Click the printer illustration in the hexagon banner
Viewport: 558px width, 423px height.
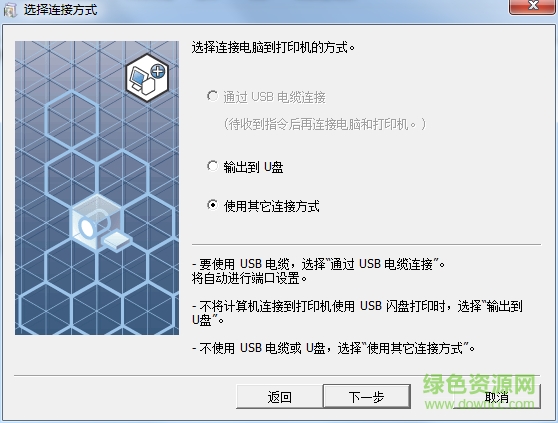pos(101,222)
